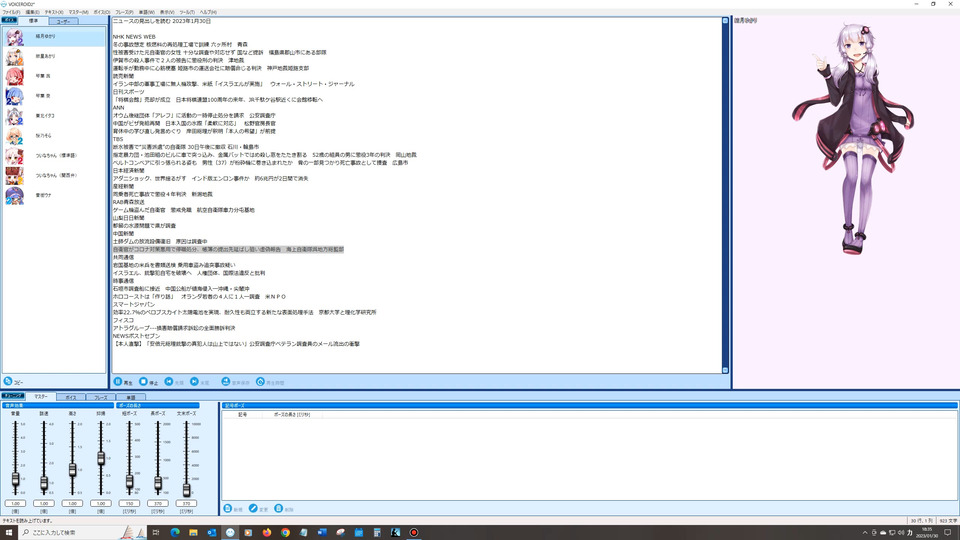Click the 短ポーズ value input box
Viewport: 960px width, 540px height.
click(129, 503)
